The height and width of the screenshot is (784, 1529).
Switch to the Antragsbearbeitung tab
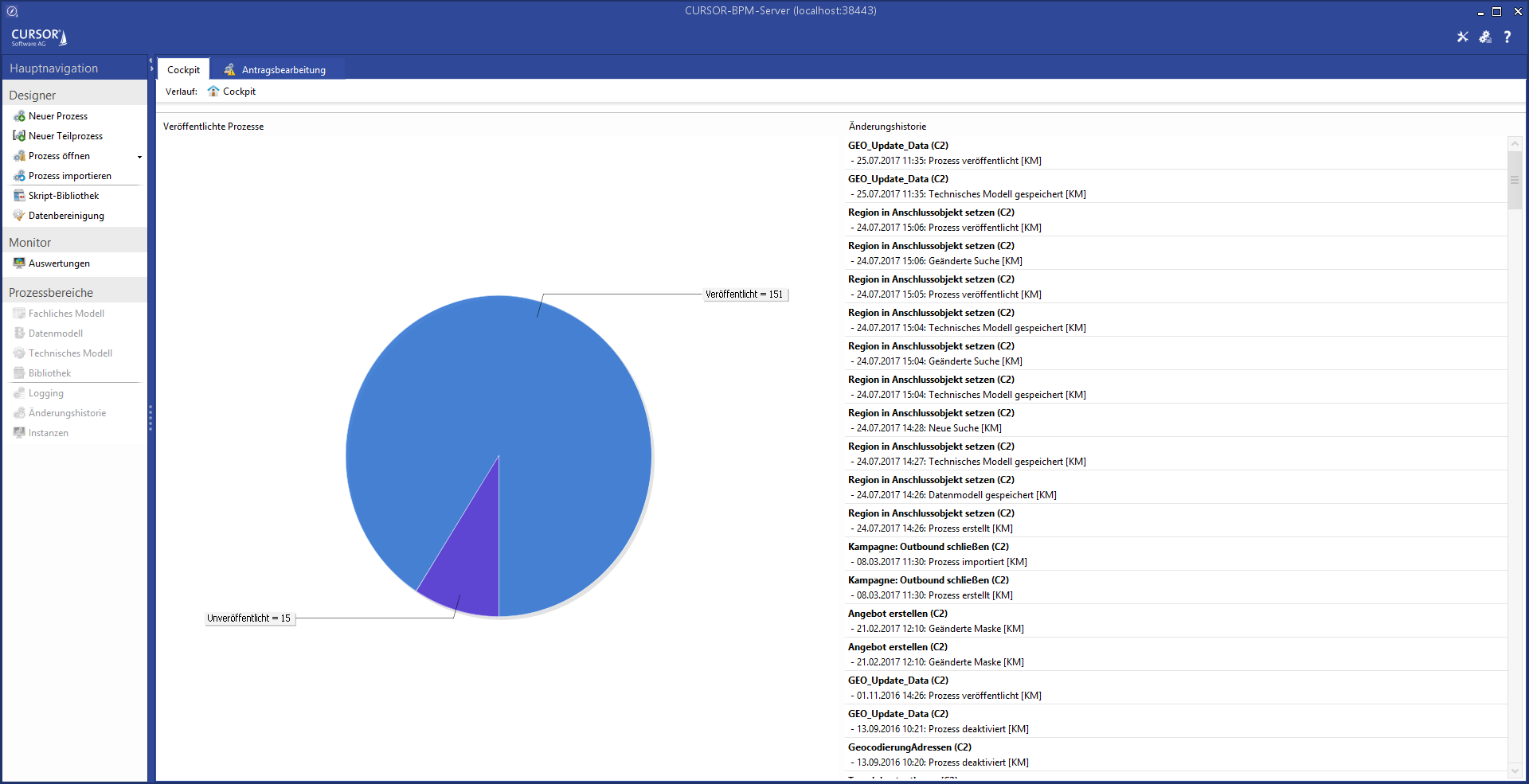(283, 70)
